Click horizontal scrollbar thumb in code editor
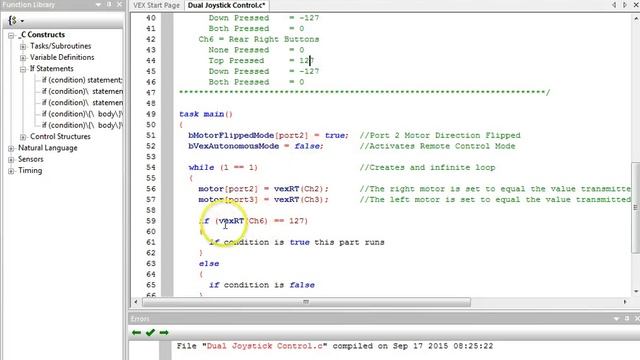The image size is (640, 360). (306, 302)
